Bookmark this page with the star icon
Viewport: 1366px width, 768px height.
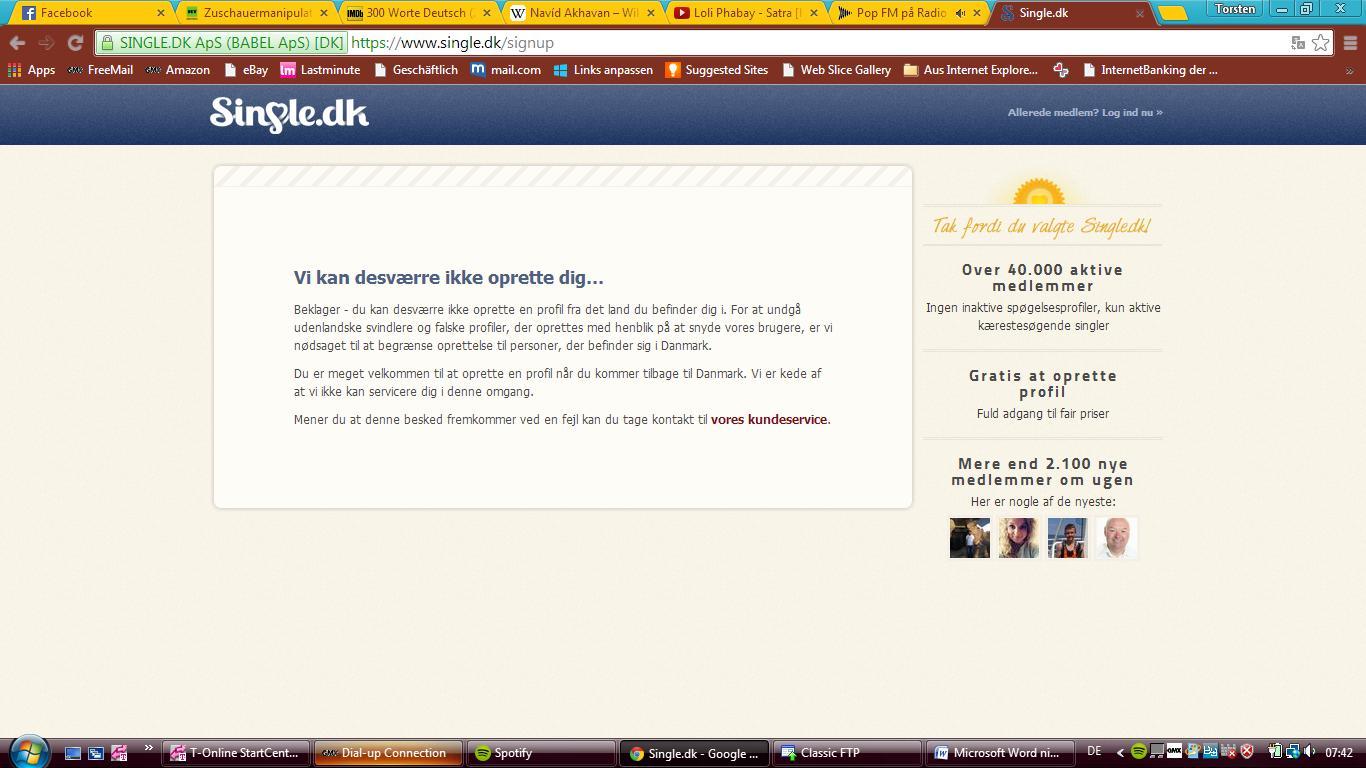[x=1320, y=43]
